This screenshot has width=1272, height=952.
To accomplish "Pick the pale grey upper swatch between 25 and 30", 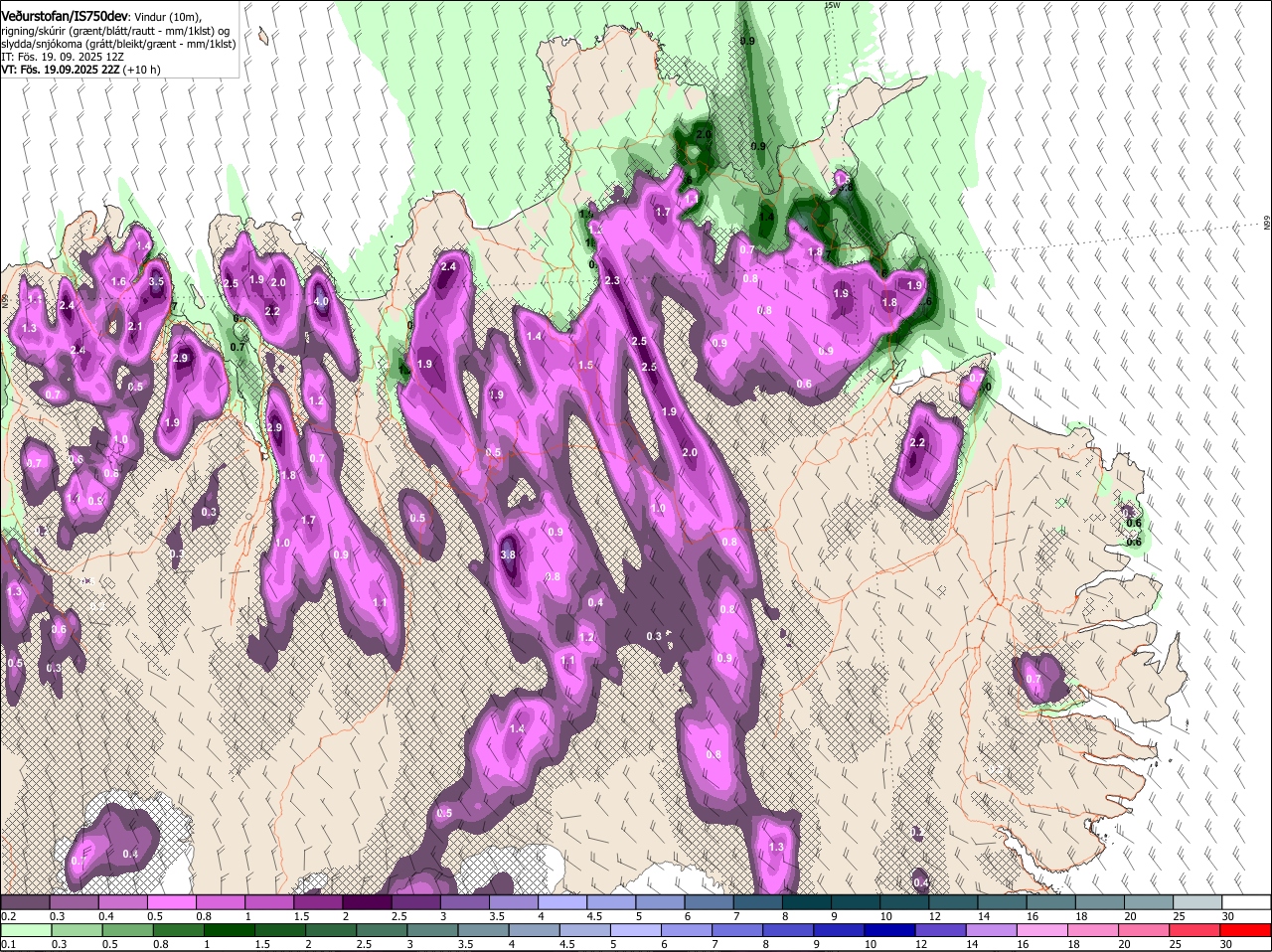I will click(x=1195, y=901).
